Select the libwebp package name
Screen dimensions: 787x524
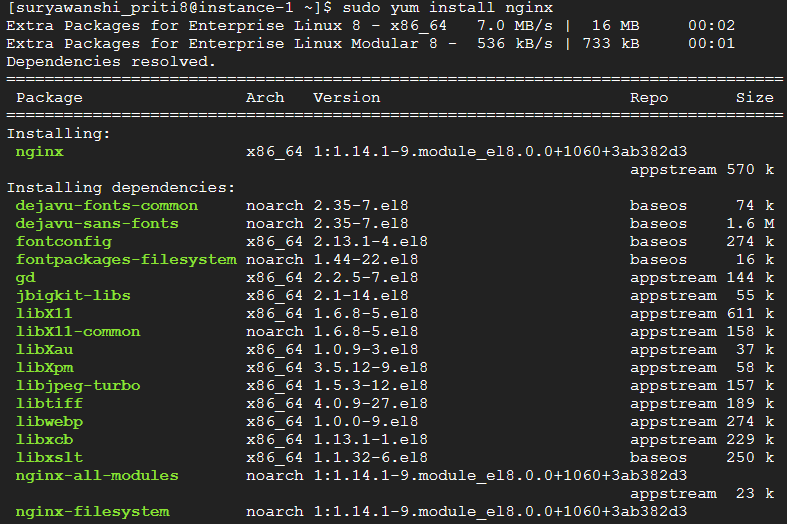[x=49, y=422]
